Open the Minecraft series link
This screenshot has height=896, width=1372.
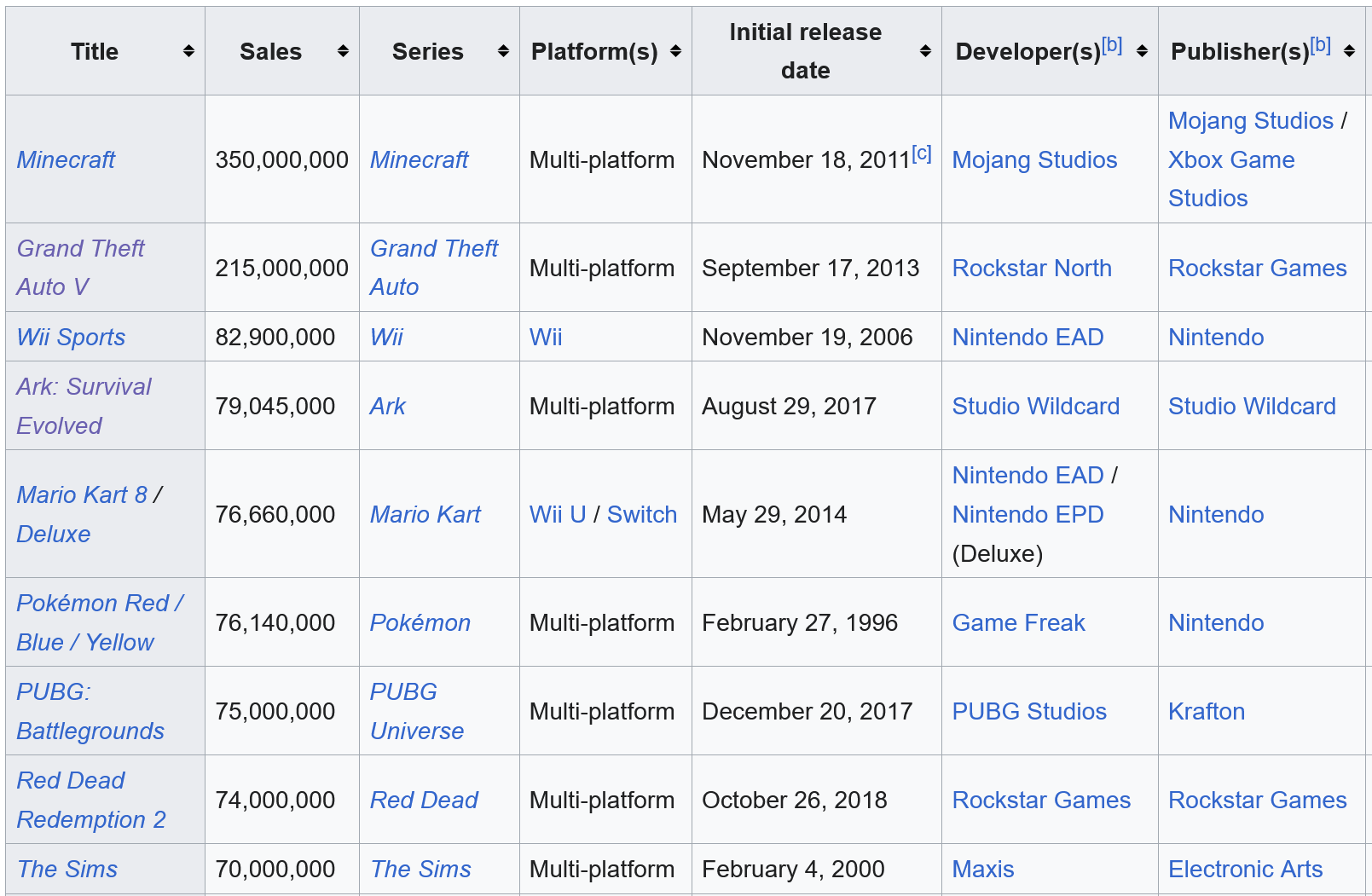419,159
